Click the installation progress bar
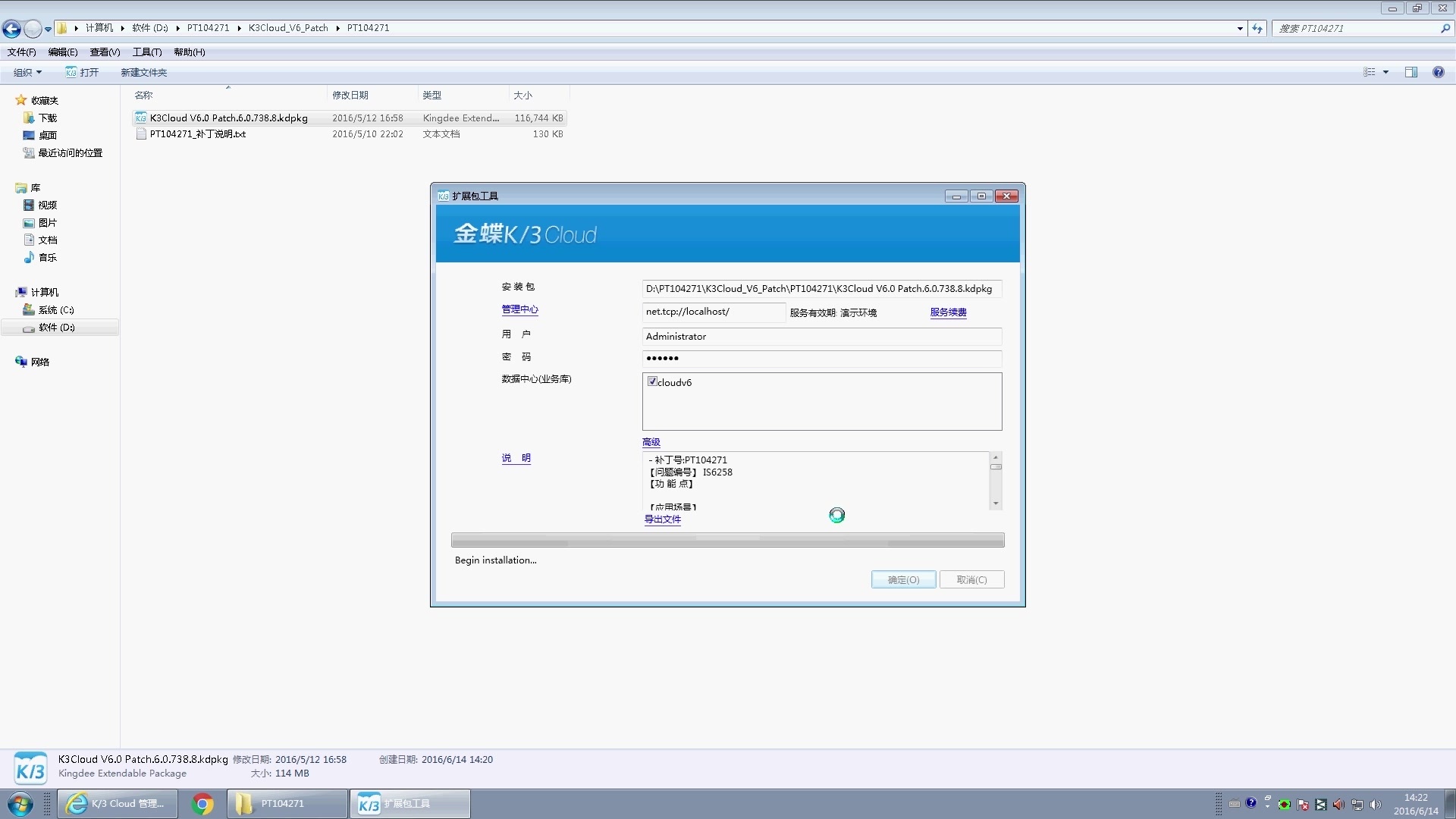The height and width of the screenshot is (819, 1456). [x=727, y=540]
